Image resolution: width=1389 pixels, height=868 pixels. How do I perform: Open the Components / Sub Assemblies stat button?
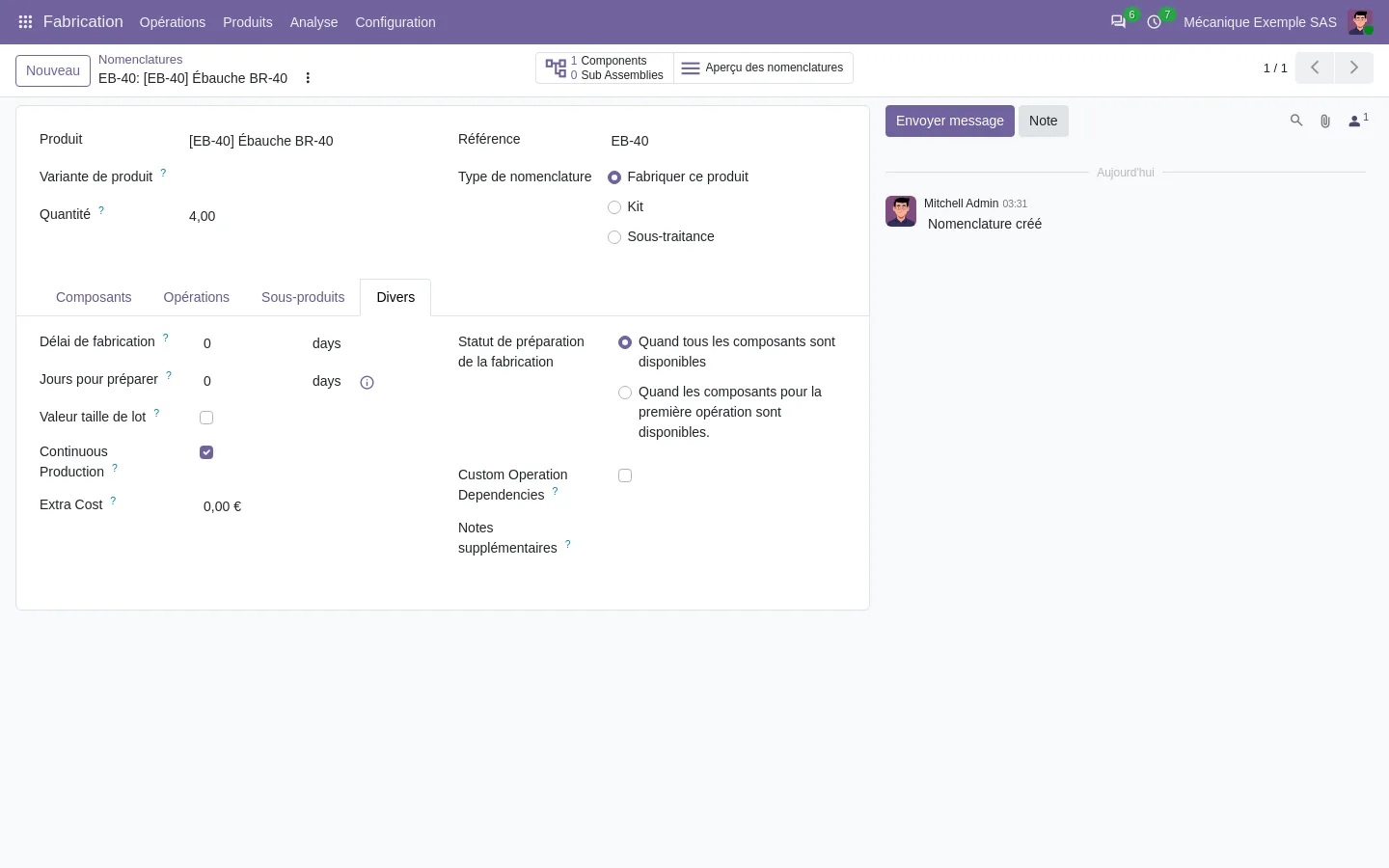[605, 68]
